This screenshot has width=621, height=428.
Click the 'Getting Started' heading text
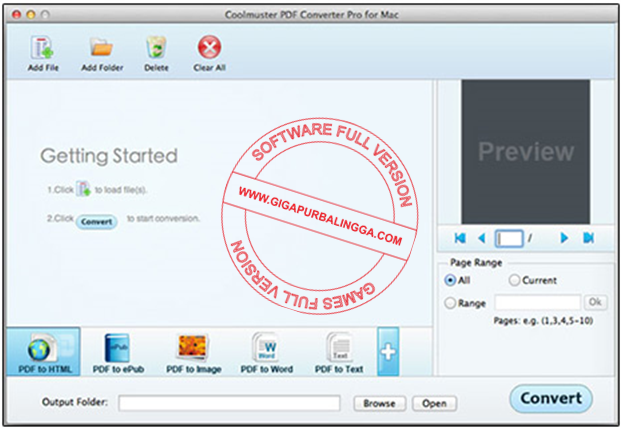(x=109, y=156)
